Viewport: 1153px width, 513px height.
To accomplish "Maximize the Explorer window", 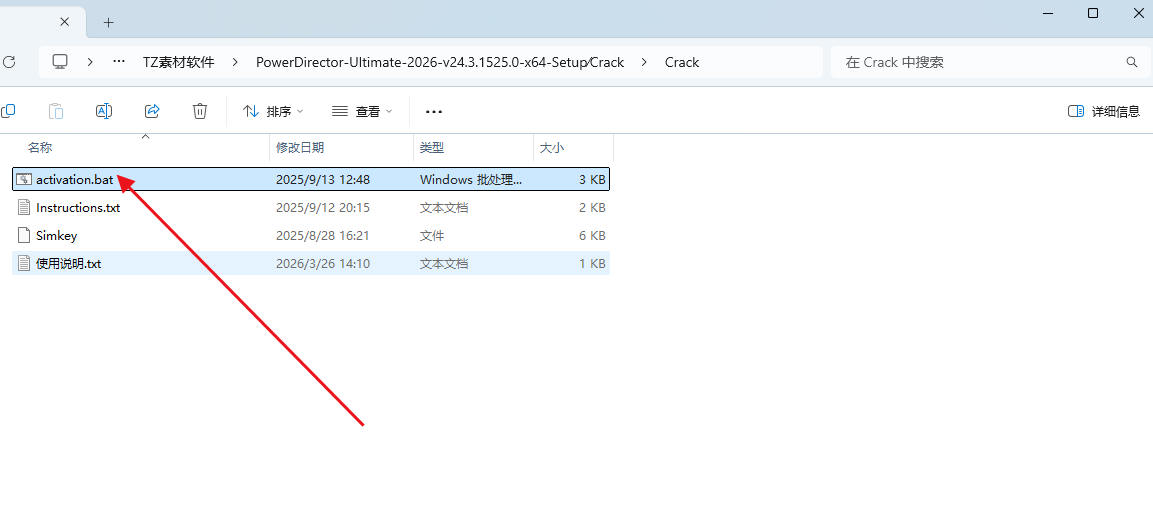I will 1093,12.
